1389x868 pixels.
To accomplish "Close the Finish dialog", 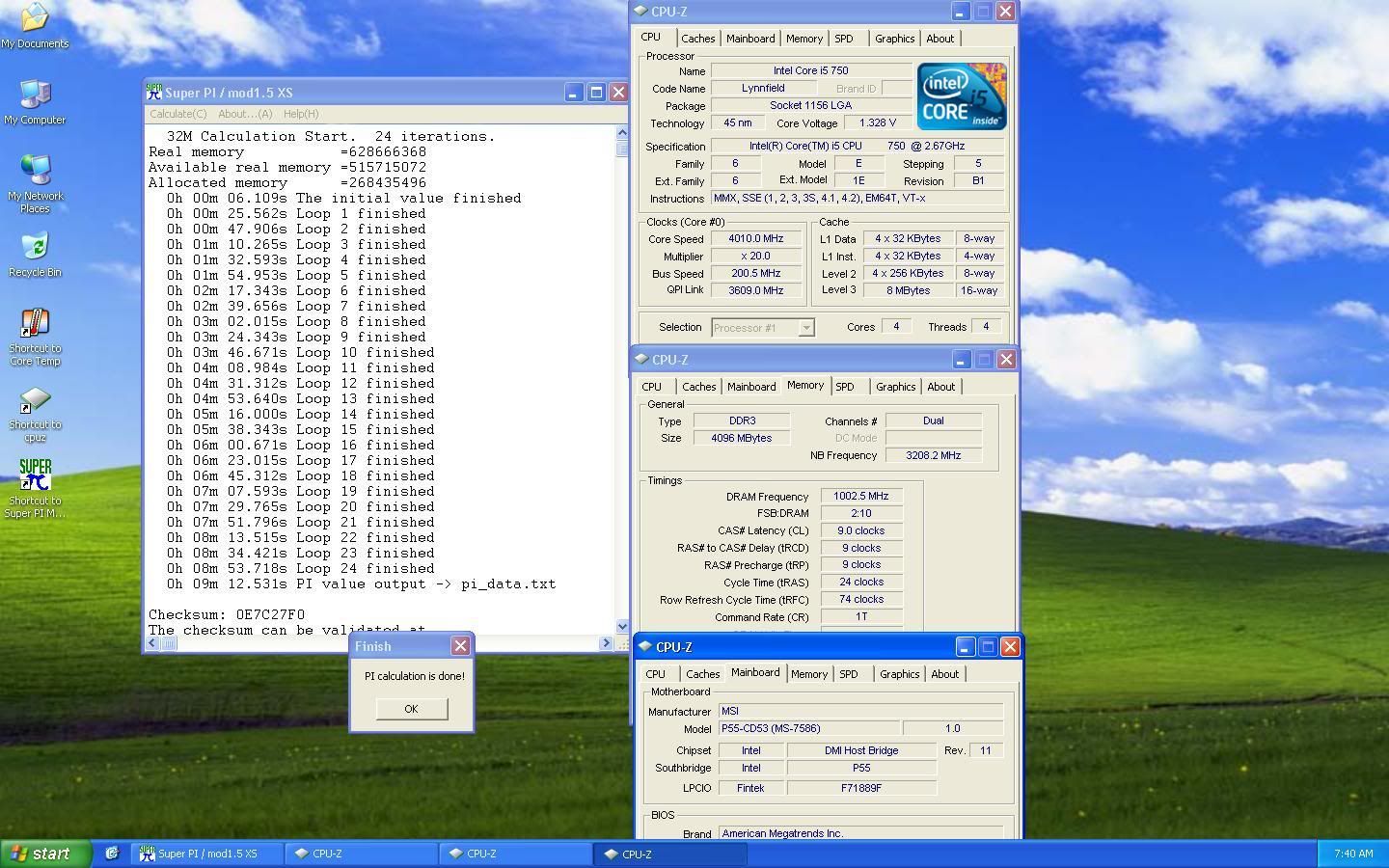I will pos(460,646).
